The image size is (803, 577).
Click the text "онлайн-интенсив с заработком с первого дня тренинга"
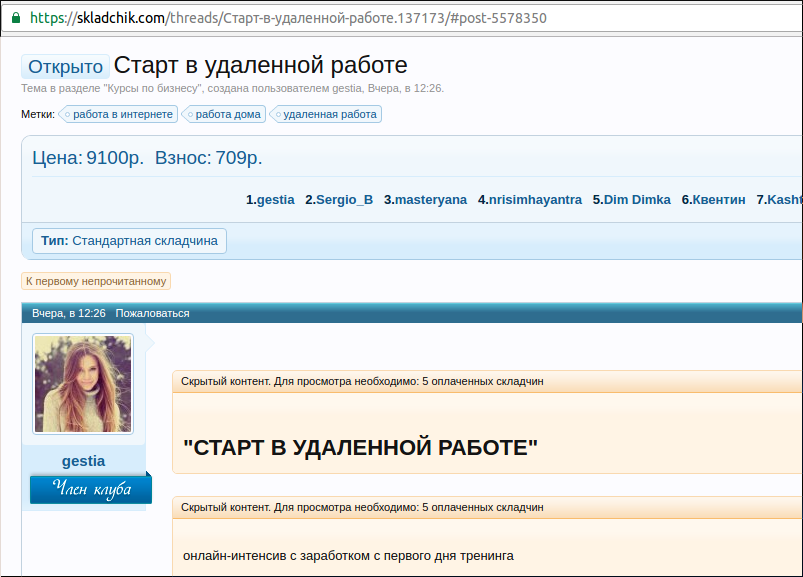click(348, 555)
